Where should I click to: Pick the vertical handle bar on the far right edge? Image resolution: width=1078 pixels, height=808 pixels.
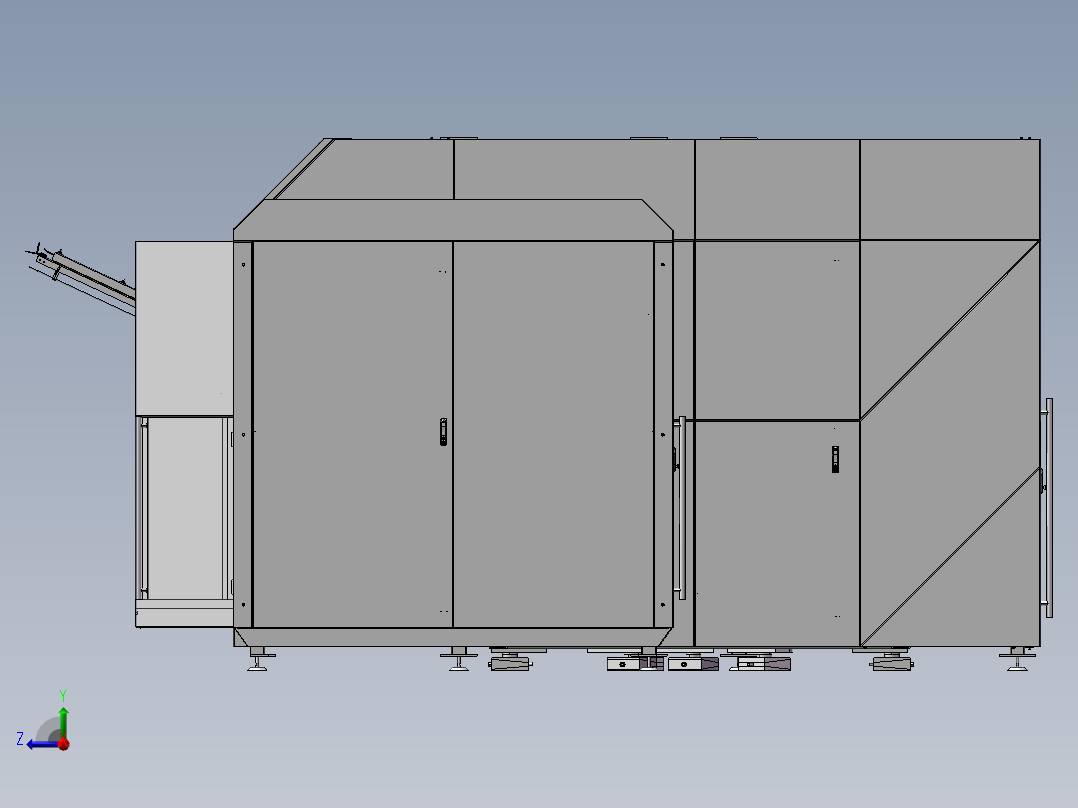tap(1049, 507)
